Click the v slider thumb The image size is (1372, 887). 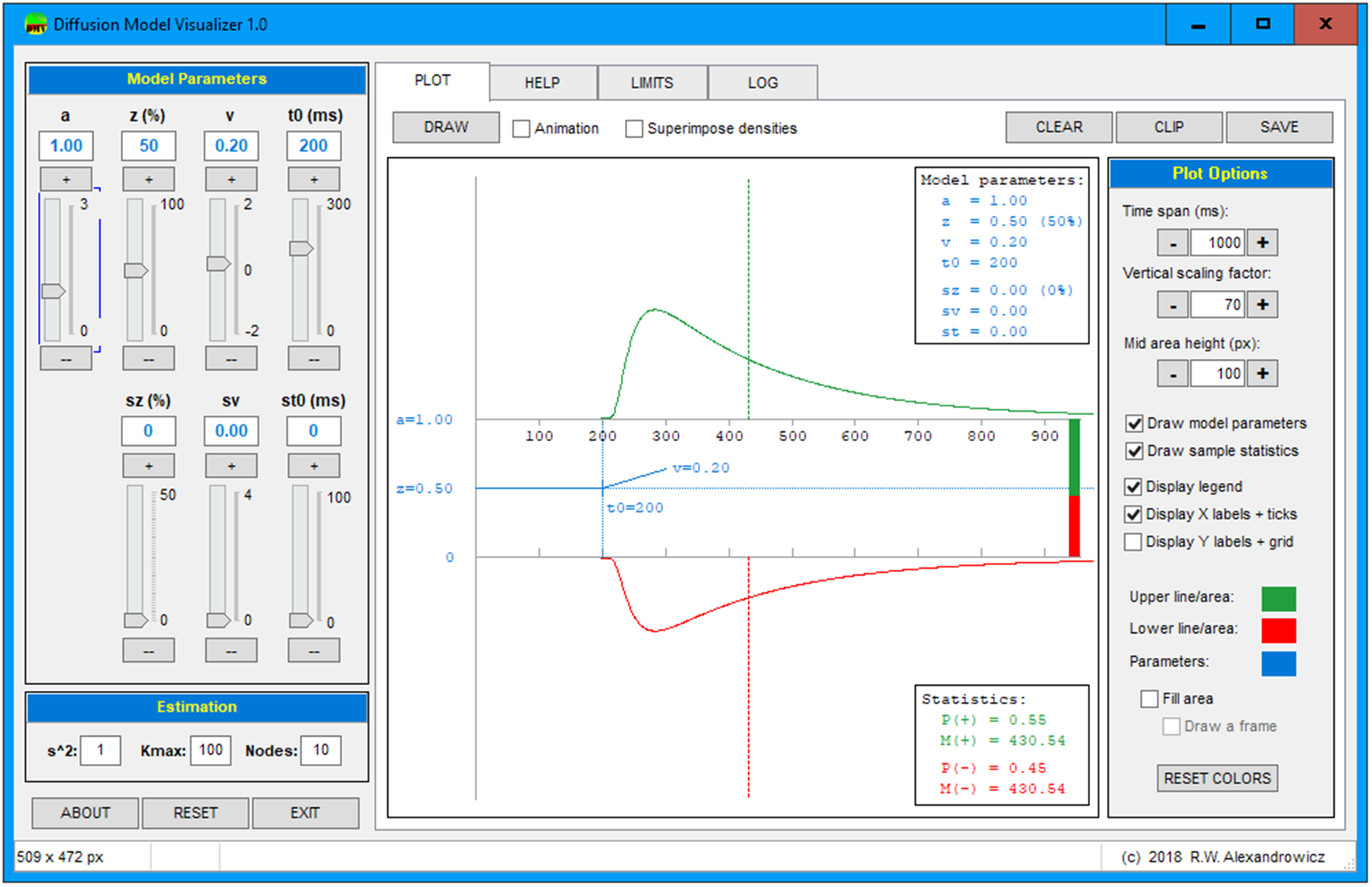219,264
